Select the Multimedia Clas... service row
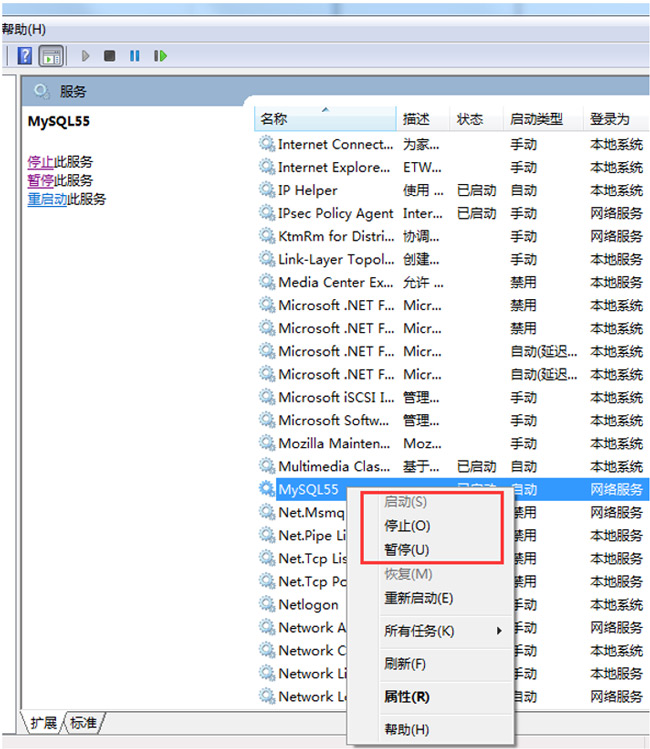This screenshot has height=749, width=650. 452,466
